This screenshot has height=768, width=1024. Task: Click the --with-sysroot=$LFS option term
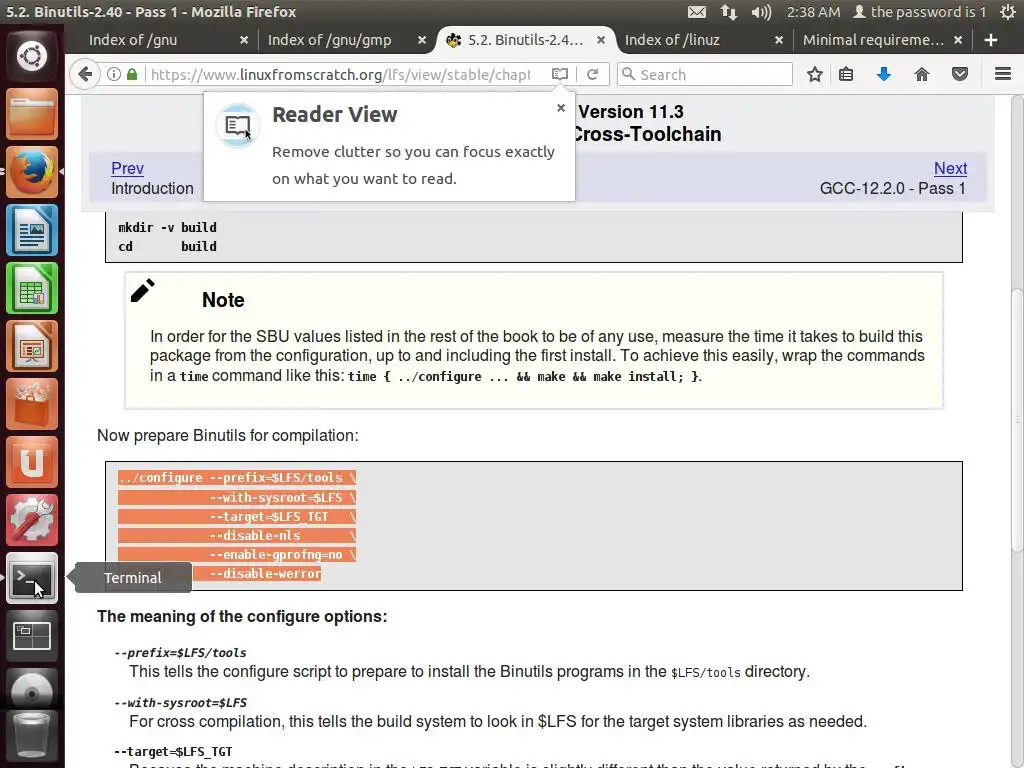pos(180,703)
